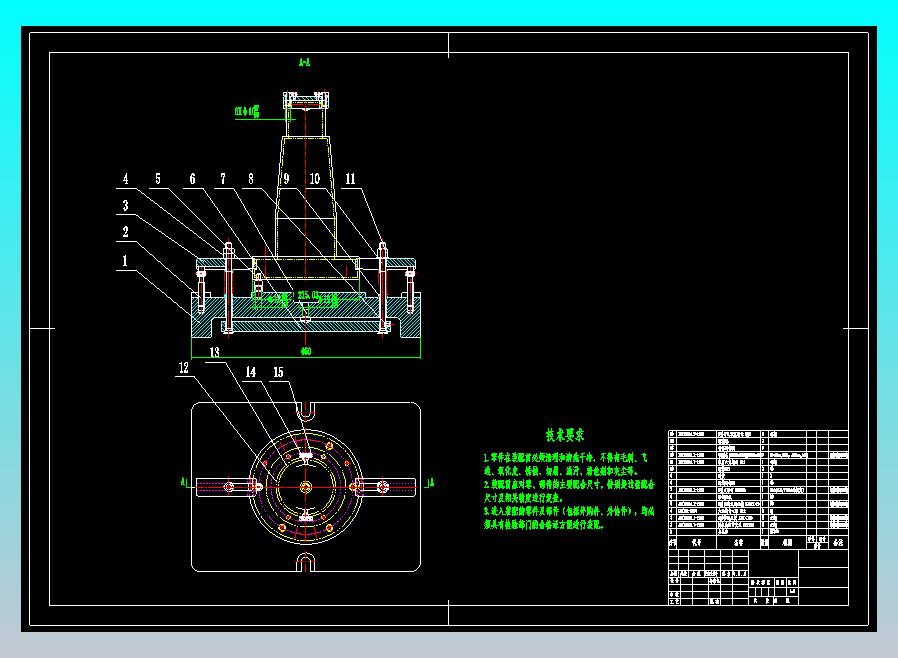Click the parts list table in title block
Viewport: 898px width, 658px height.
click(758, 489)
